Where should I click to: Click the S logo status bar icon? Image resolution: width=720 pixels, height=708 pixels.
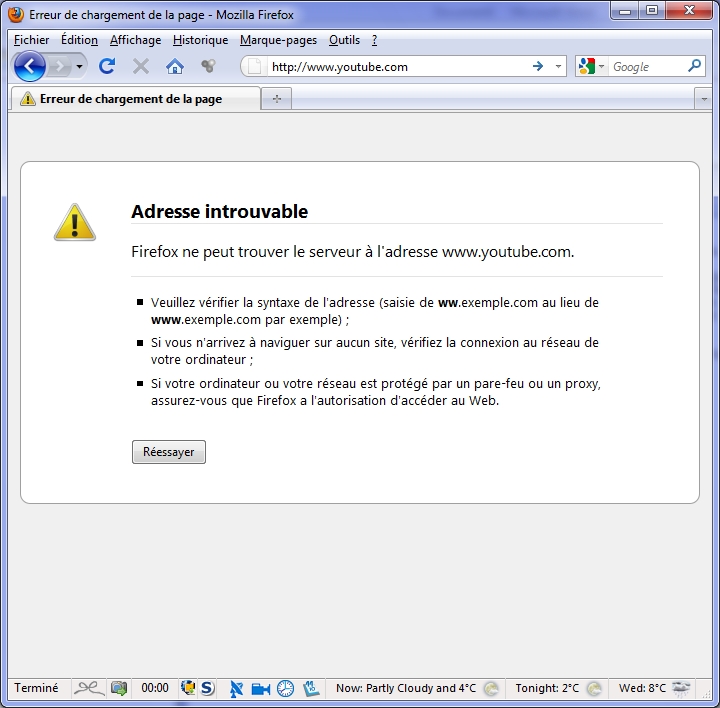click(208, 688)
